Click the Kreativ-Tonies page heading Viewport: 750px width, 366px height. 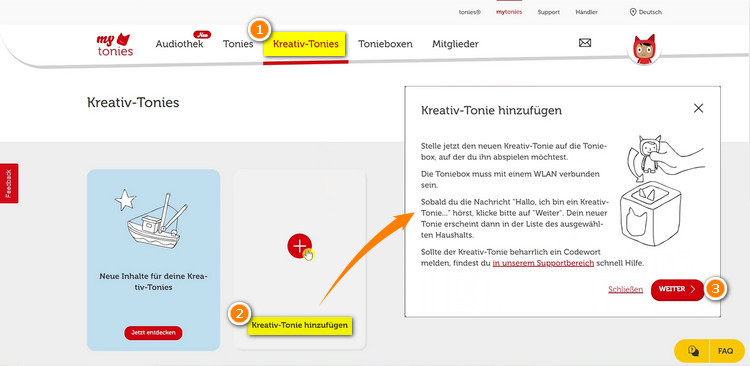click(133, 102)
